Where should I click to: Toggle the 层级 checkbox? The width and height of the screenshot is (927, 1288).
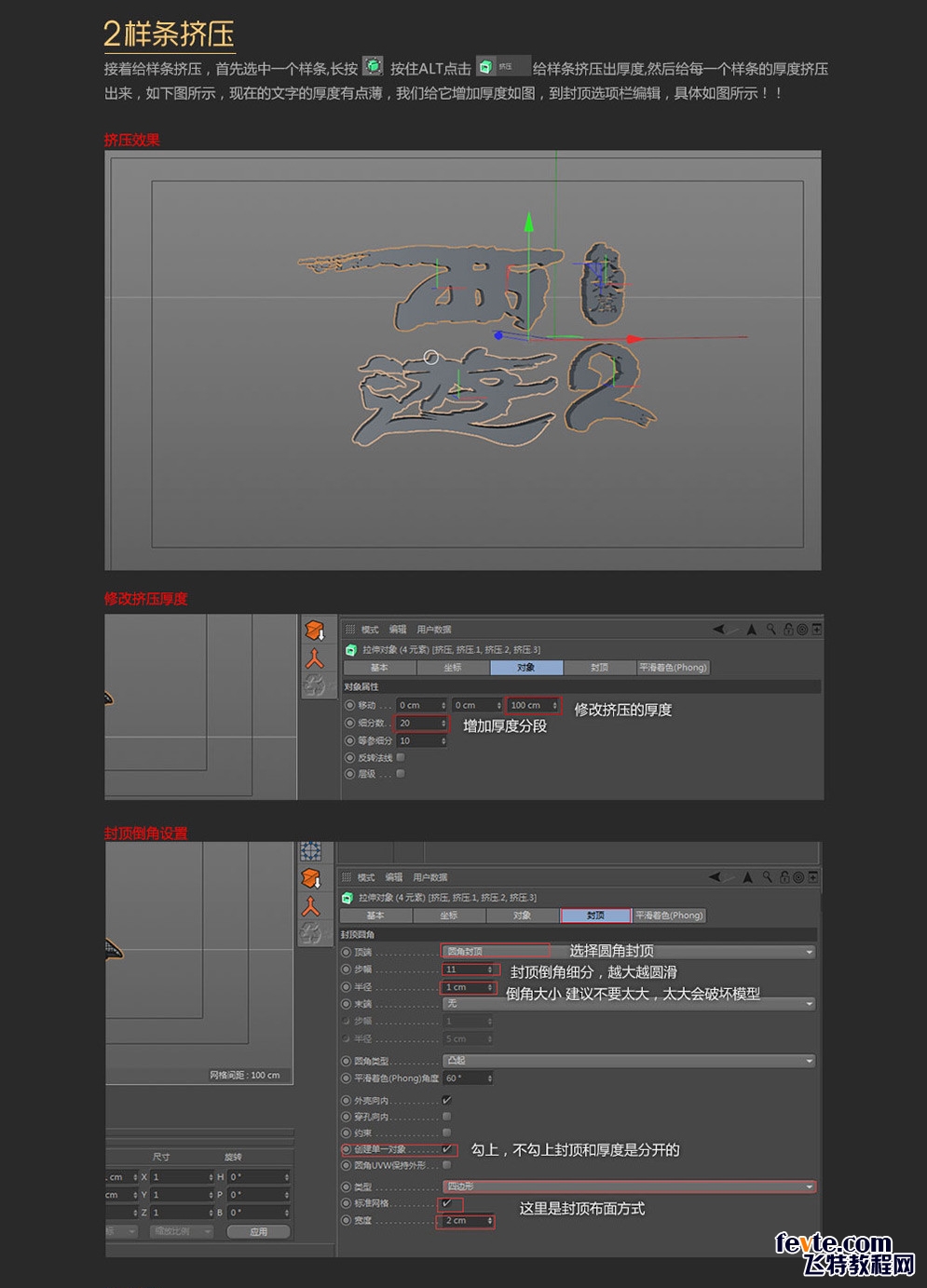tap(401, 774)
